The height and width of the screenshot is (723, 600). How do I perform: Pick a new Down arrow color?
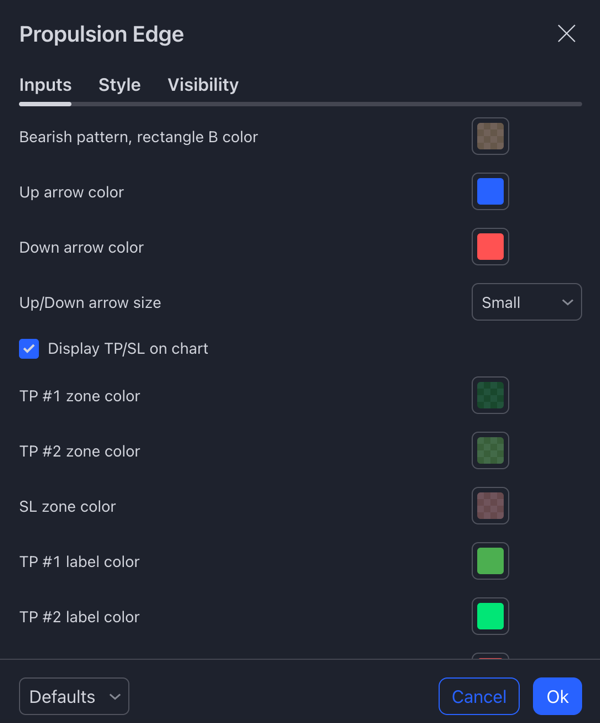click(490, 247)
